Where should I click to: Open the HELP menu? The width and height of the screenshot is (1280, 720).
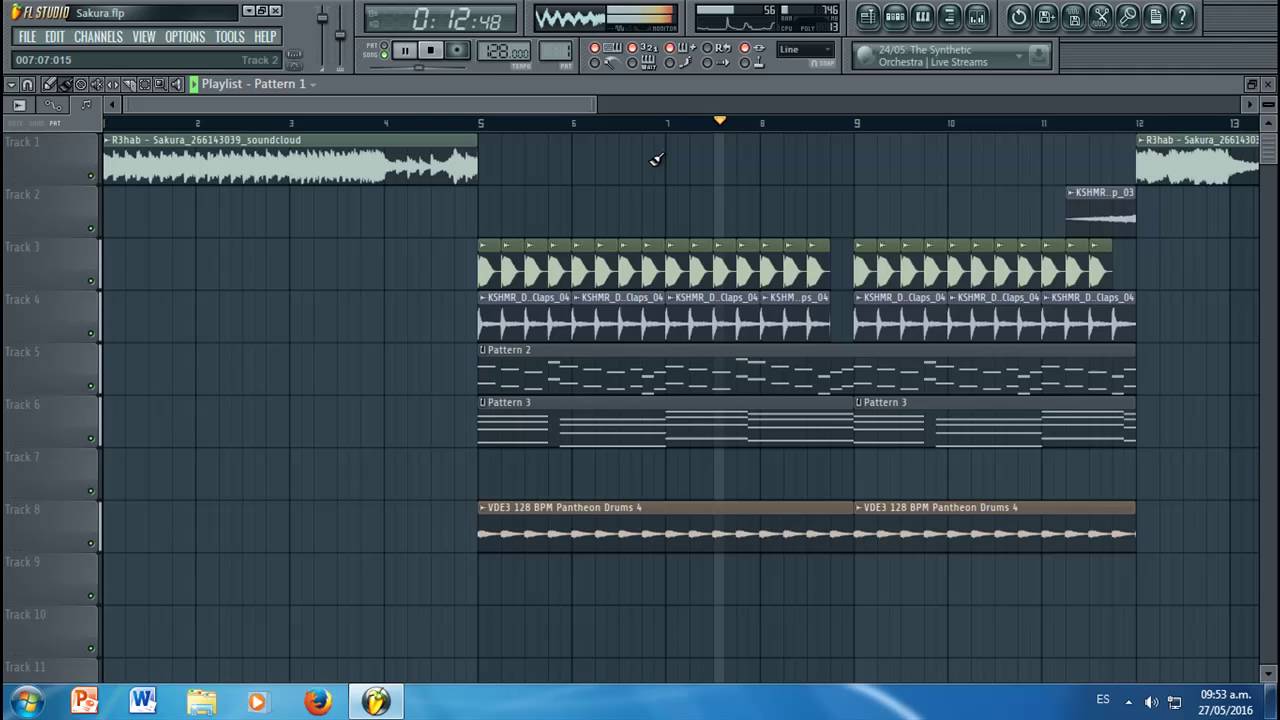point(265,36)
